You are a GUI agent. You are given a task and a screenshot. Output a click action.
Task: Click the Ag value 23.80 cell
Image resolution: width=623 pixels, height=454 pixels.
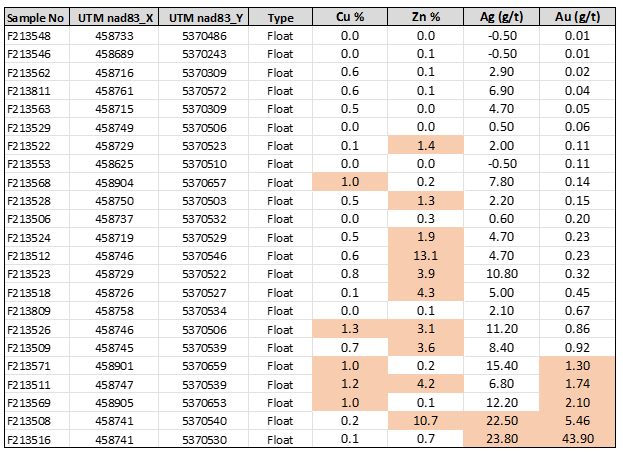502,440
